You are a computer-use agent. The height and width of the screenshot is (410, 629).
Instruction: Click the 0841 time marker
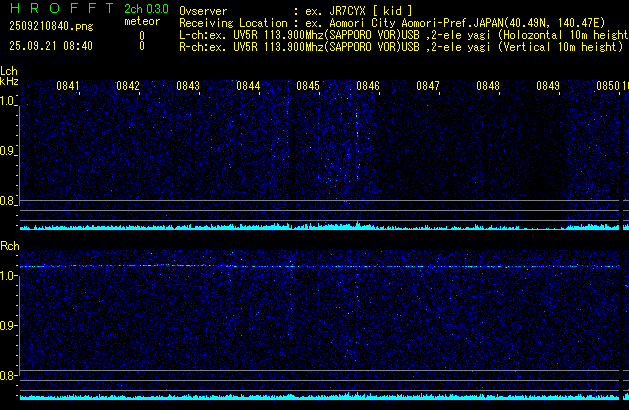click(68, 86)
